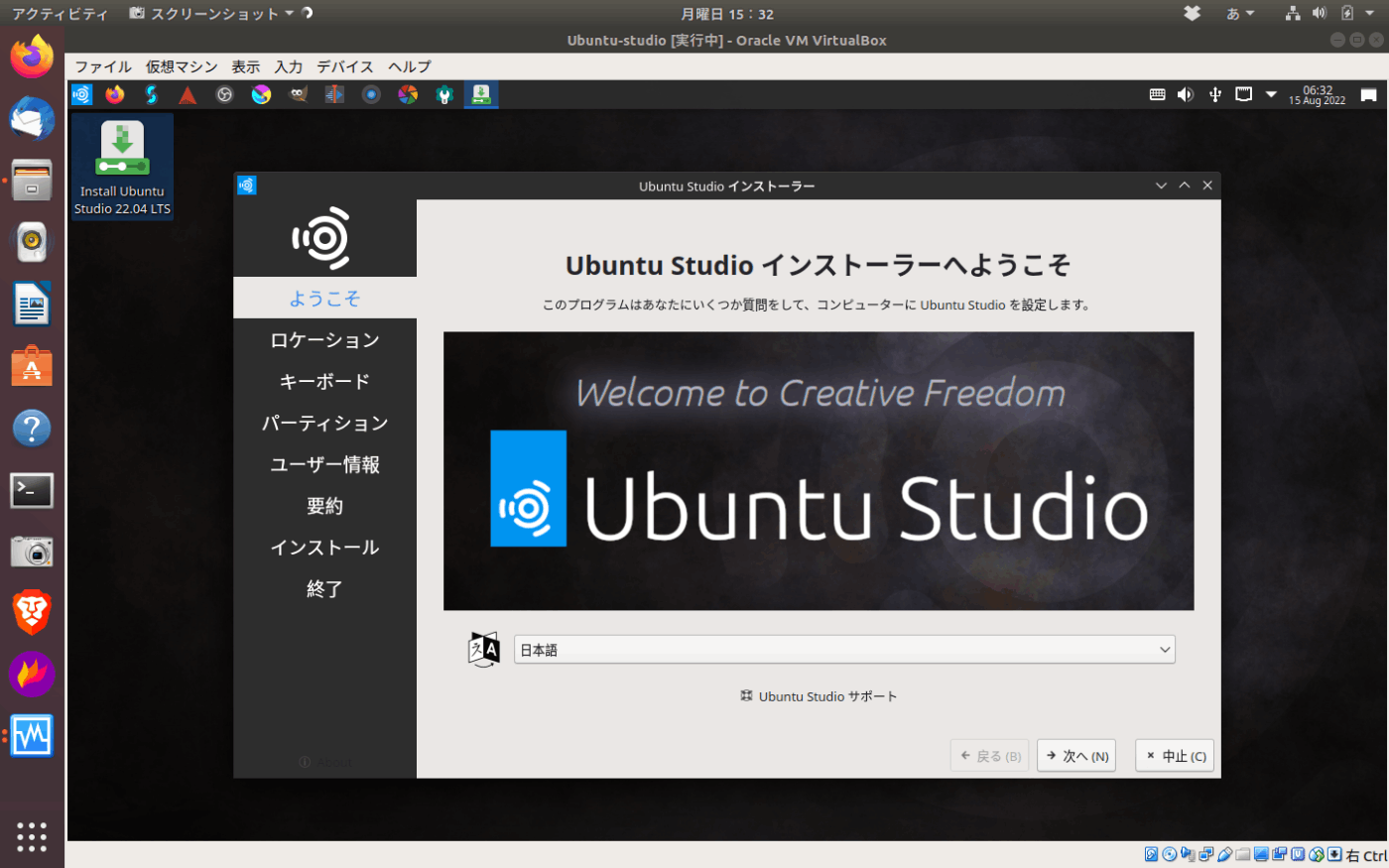Open the Ubuntu Studio application menu icon

click(81, 94)
